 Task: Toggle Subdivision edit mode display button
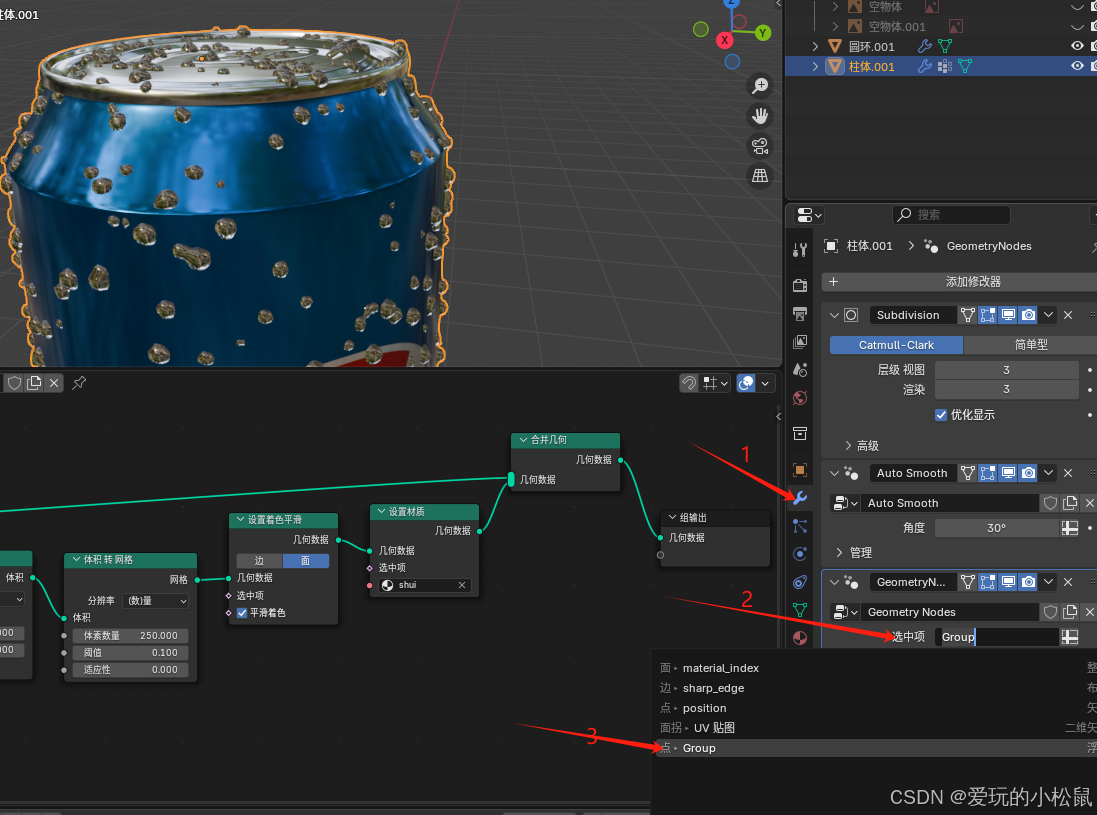point(988,315)
